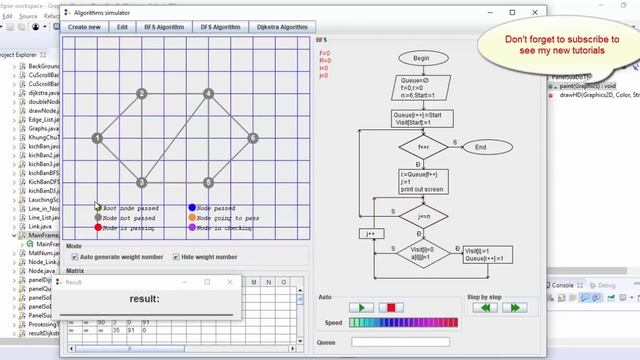Click the flowchart End oval

tap(488, 147)
